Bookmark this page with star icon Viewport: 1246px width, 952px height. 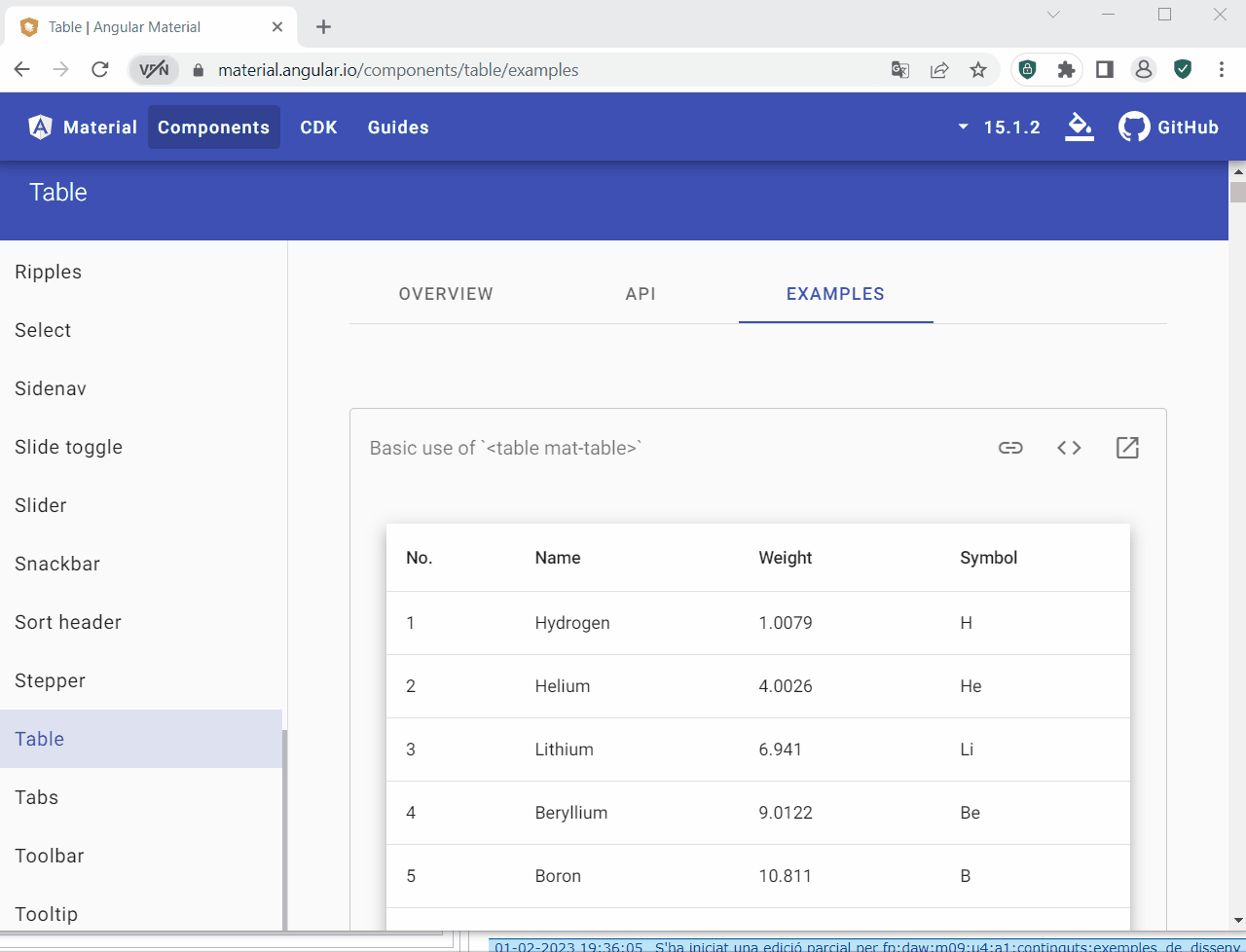pyautogui.click(x=978, y=70)
